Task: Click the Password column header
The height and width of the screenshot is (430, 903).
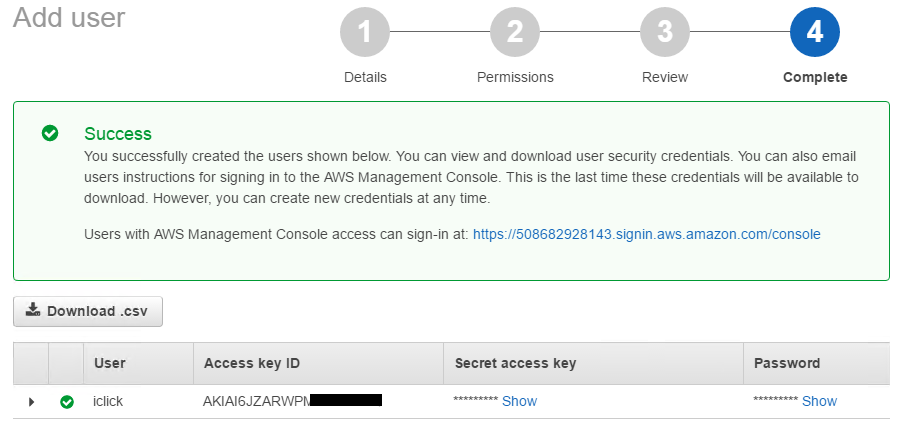Action: click(x=817, y=363)
